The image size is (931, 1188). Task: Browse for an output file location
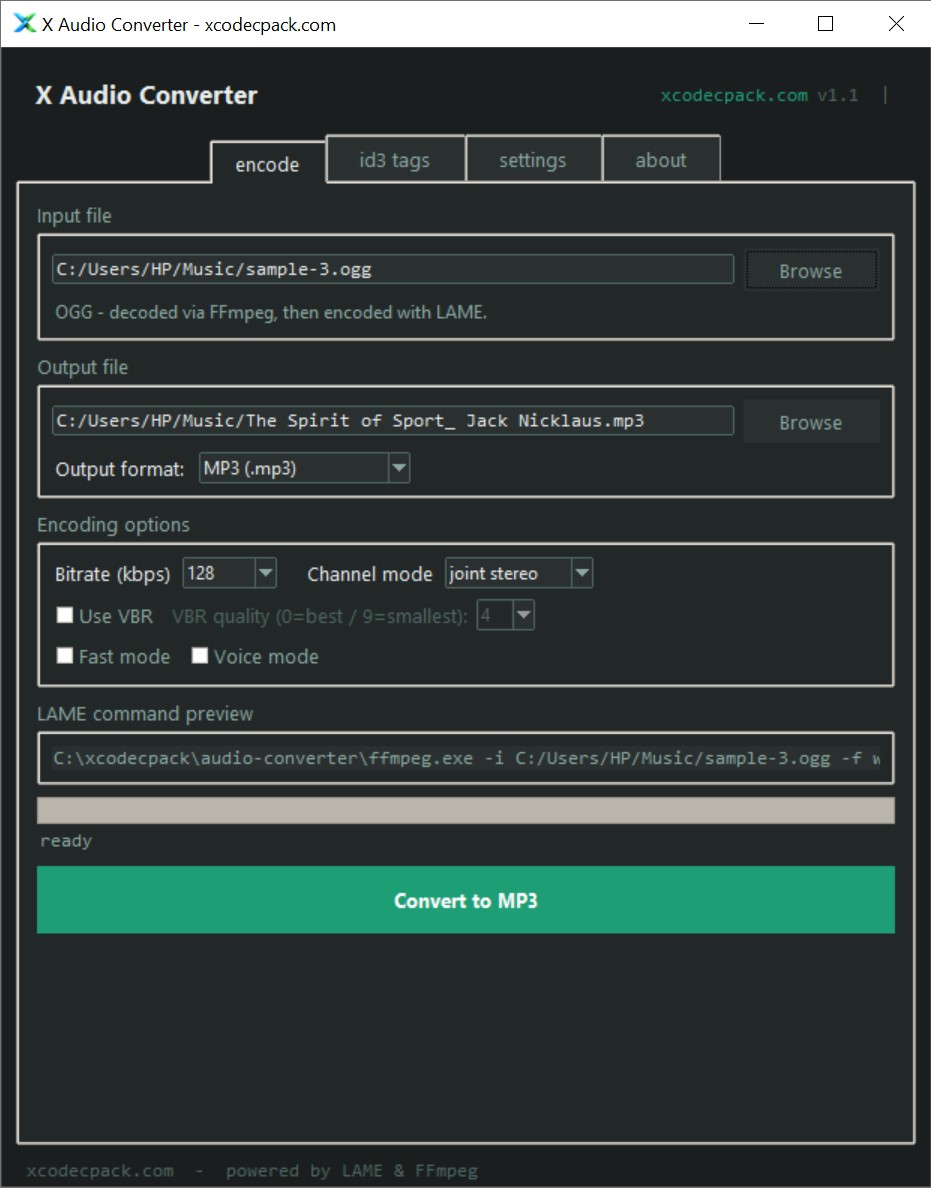pos(811,421)
